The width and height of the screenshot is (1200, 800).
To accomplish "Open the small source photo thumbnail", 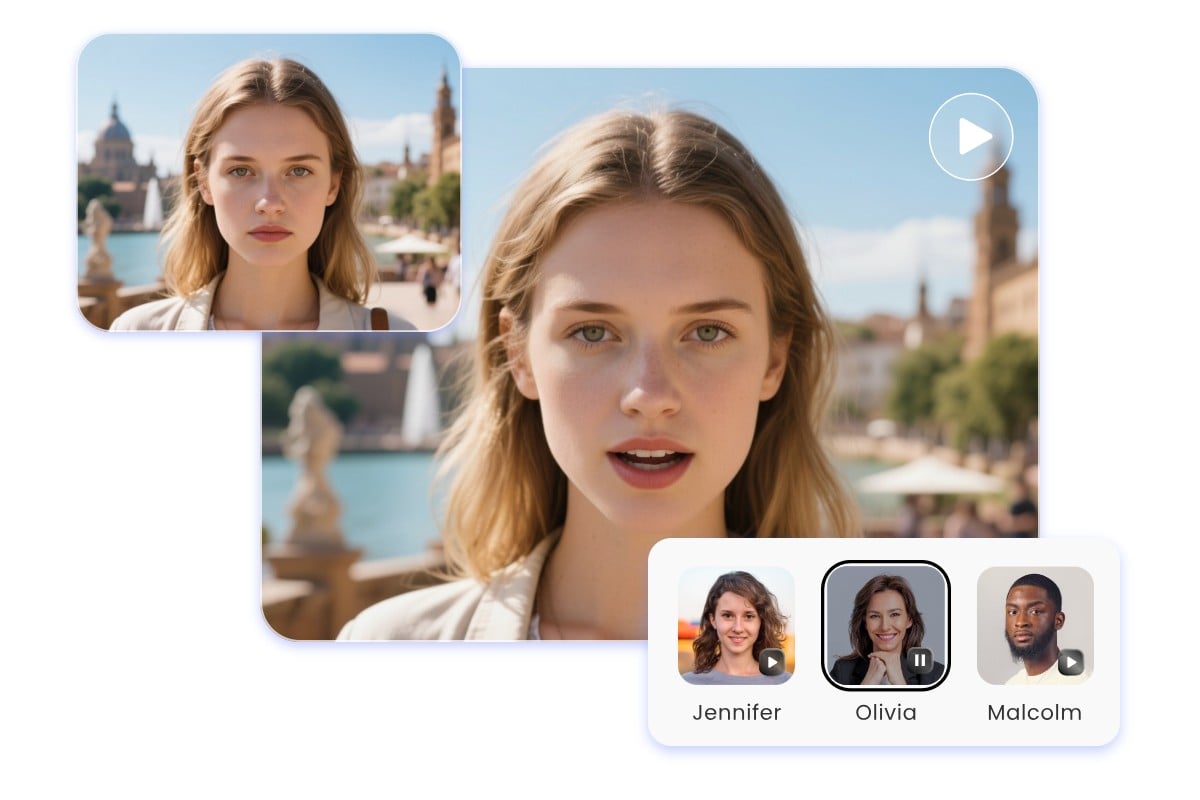I will pyautogui.click(x=268, y=182).
